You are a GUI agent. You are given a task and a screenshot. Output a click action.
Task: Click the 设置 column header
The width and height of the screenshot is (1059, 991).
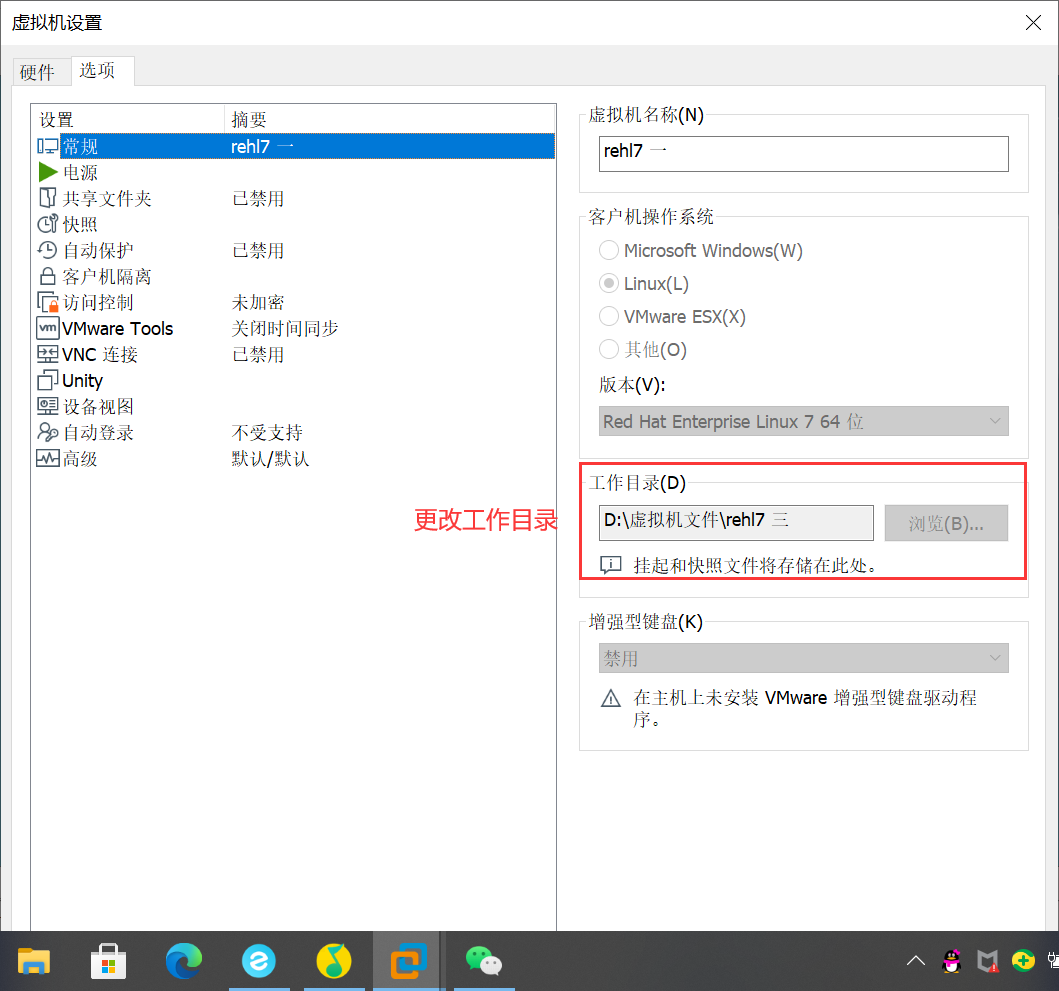pyautogui.click(x=128, y=119)
